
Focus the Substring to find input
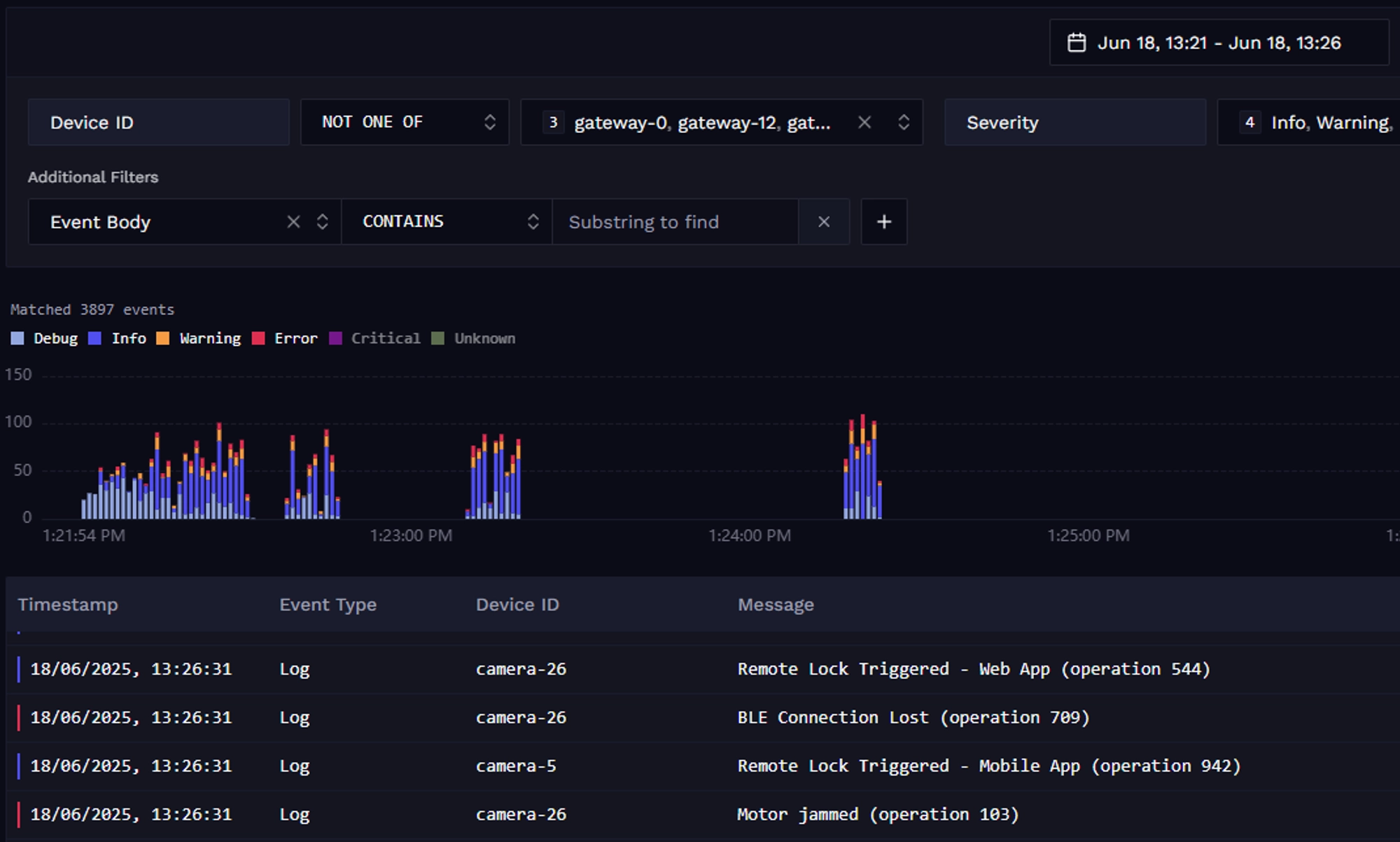coord(675,222)
